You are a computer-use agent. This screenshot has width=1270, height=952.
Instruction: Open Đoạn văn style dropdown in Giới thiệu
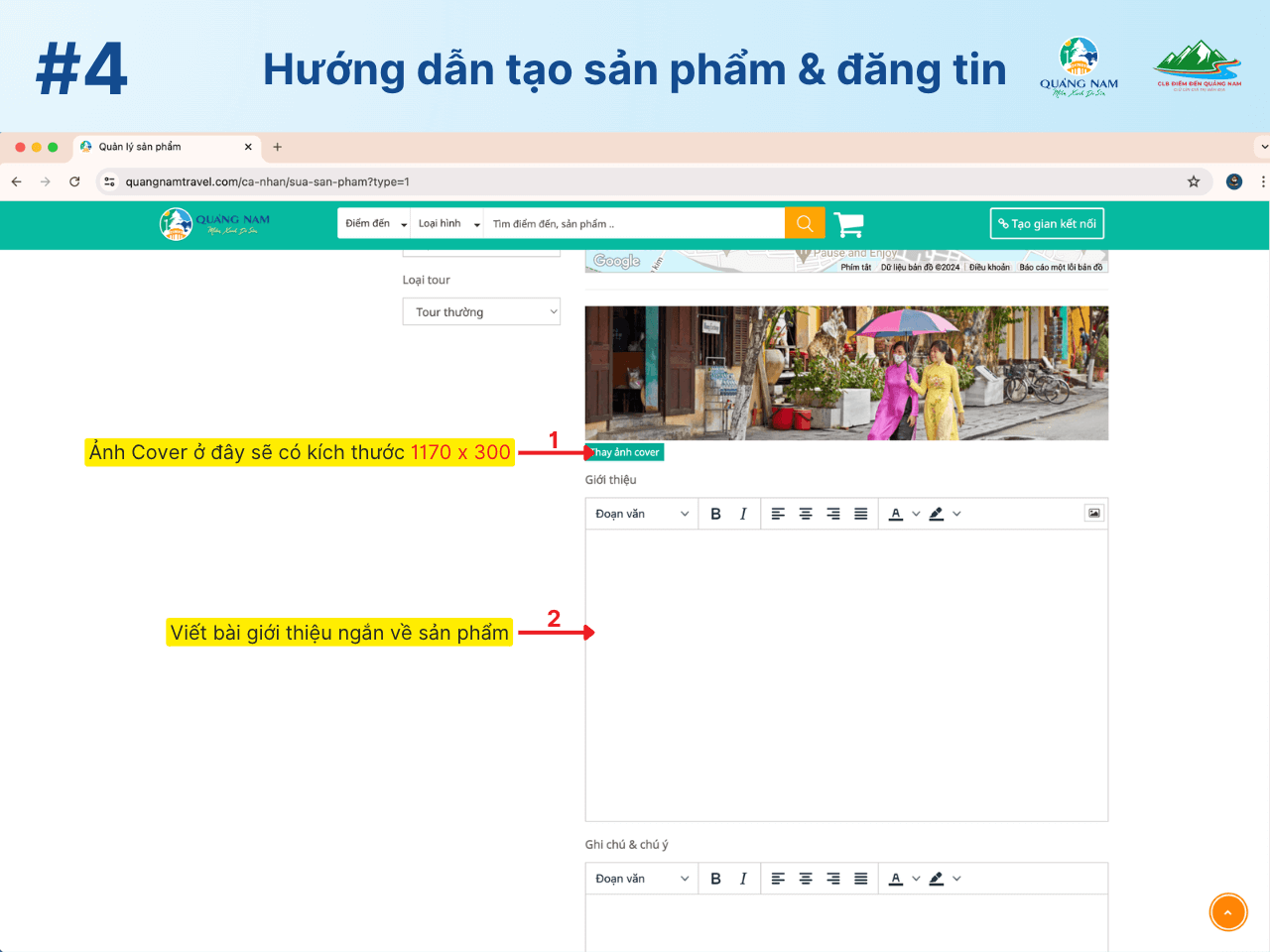641,514
